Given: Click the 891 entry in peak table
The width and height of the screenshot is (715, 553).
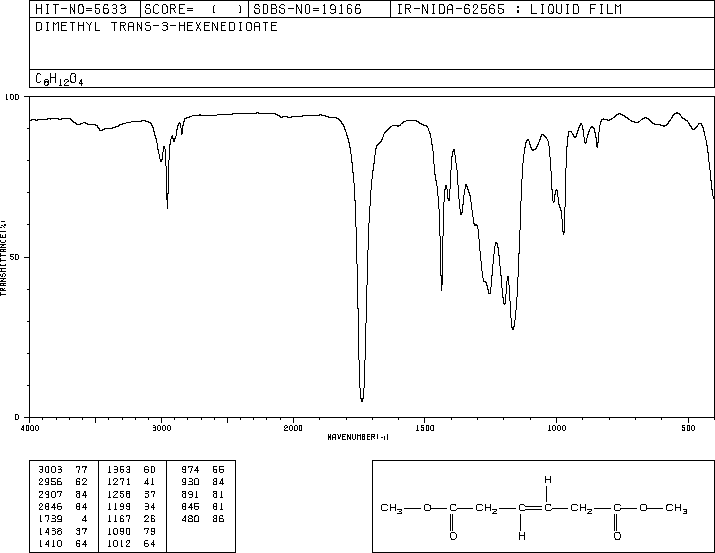Looking at the screenshot, I should [190, 494].
